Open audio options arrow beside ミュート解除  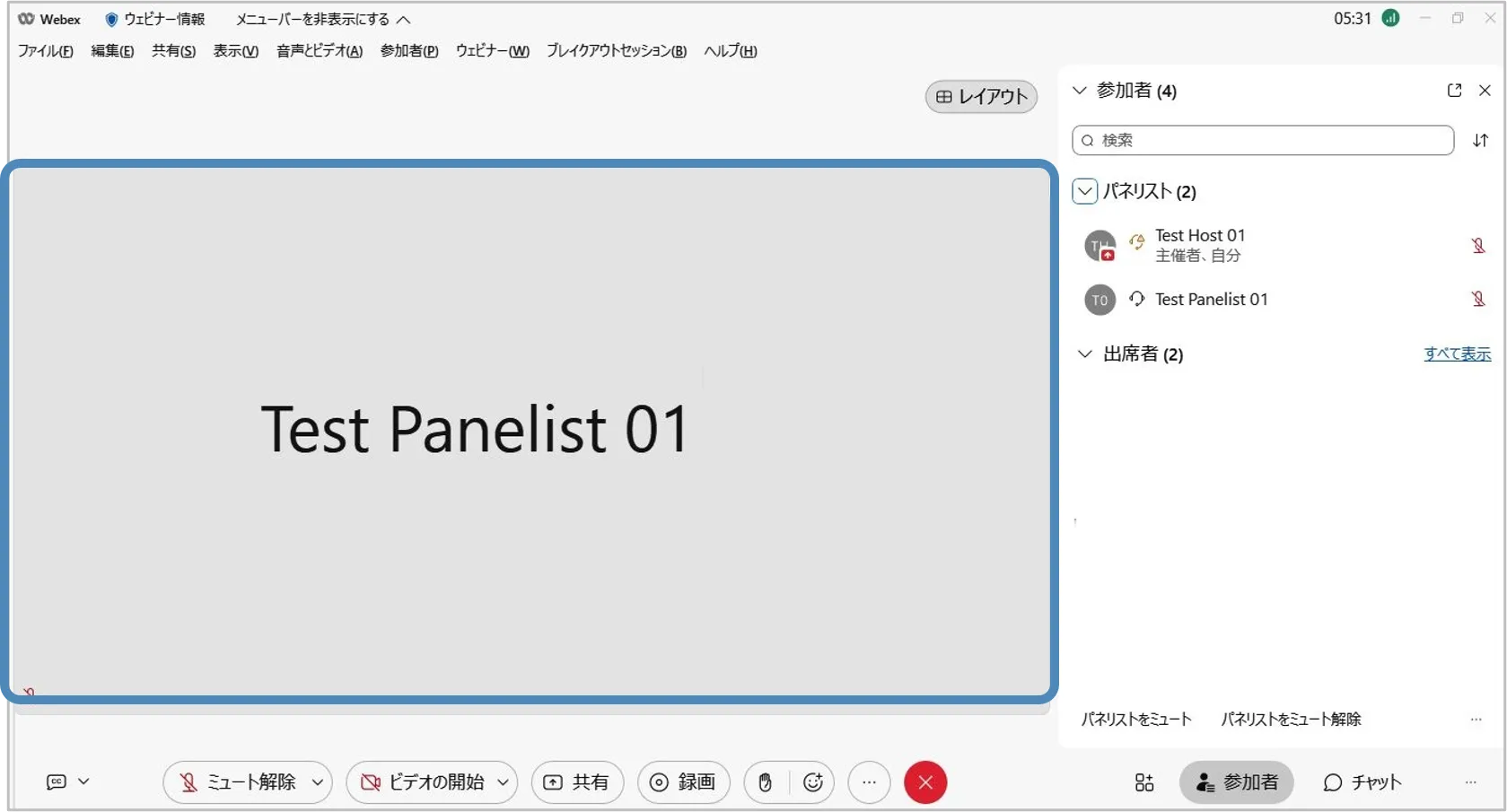[318, 782]
